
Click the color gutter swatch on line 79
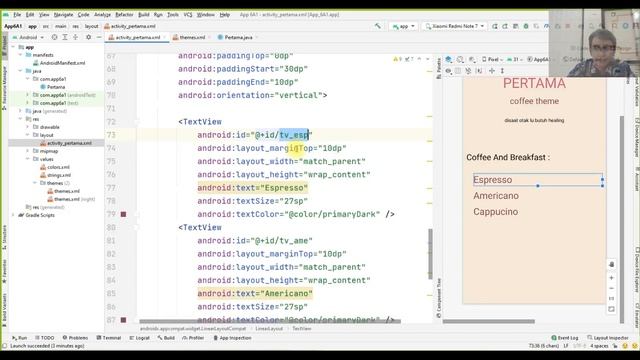[123, 214]
